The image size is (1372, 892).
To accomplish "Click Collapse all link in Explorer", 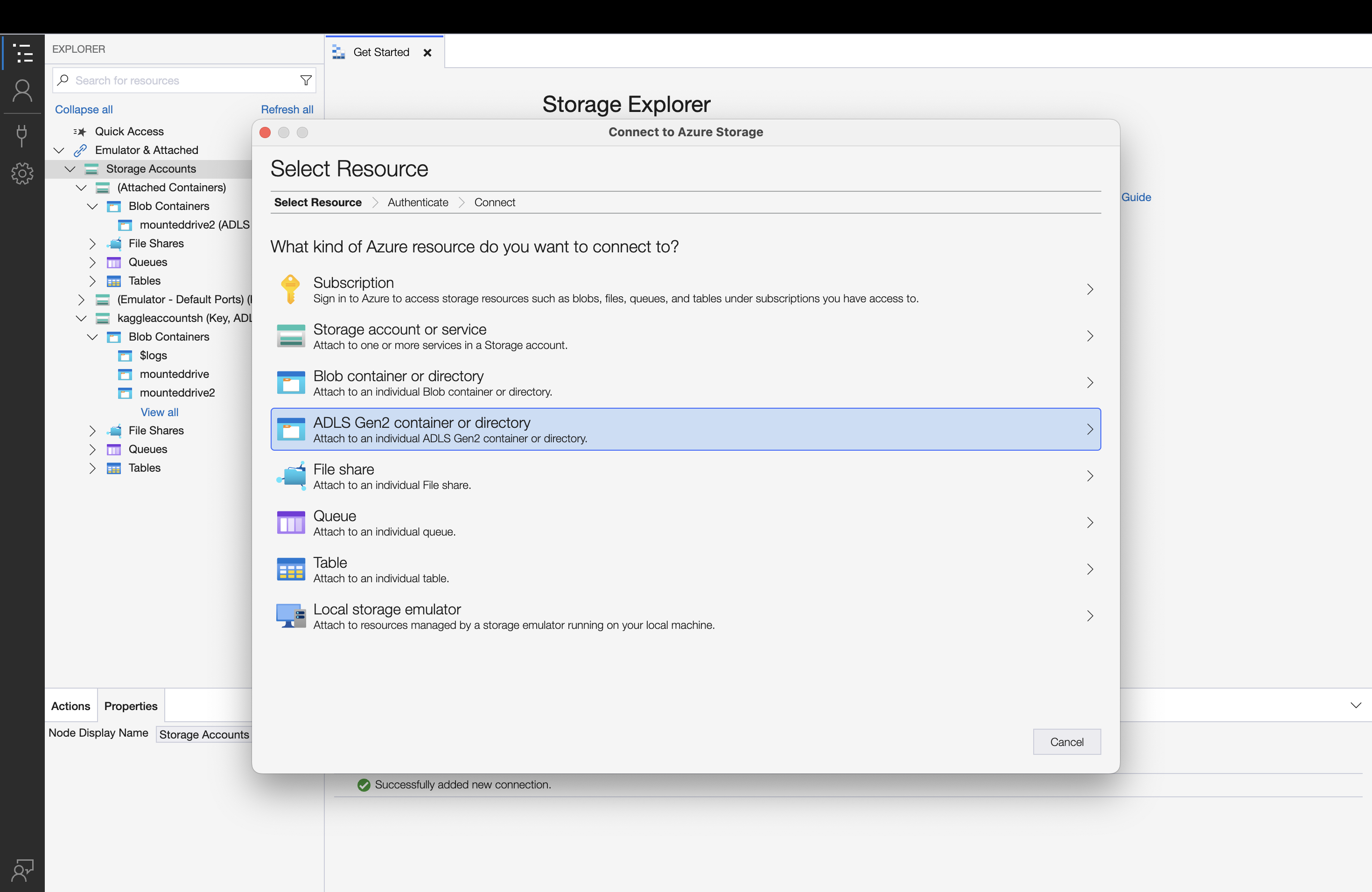I will click(84, 110).
